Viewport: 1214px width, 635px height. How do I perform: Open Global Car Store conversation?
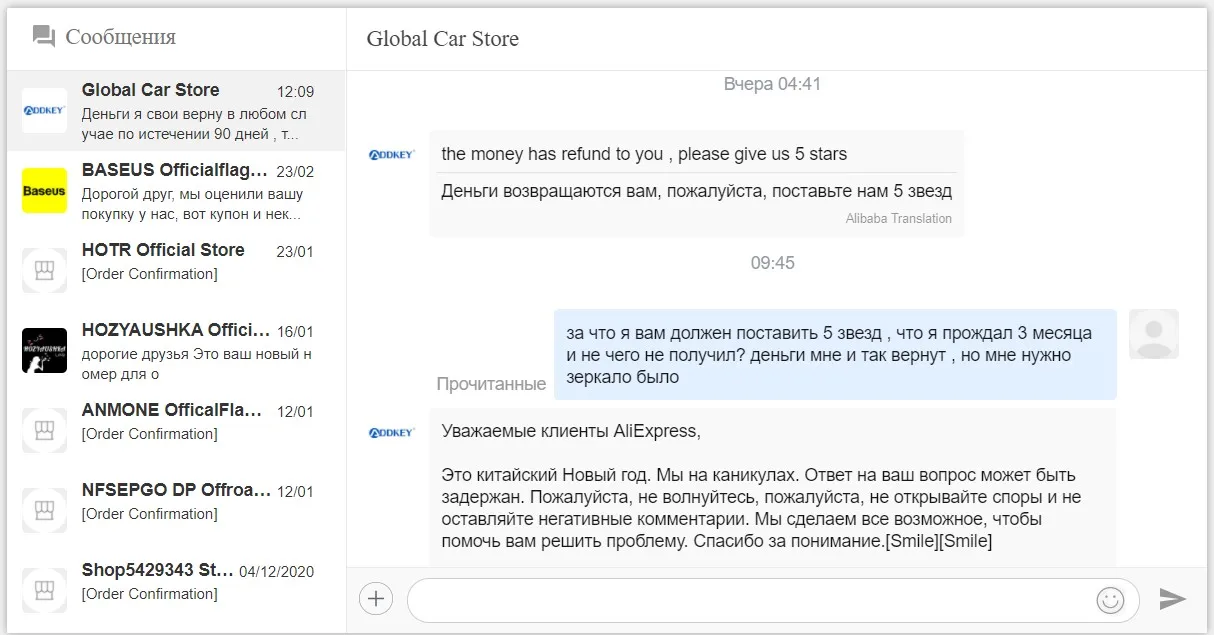tap(176, 111)
